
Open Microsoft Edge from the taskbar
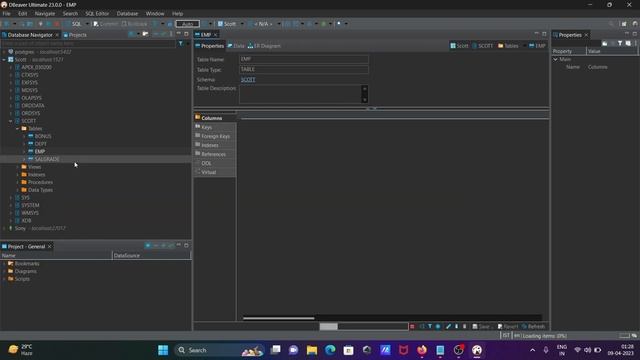point(330,350)
